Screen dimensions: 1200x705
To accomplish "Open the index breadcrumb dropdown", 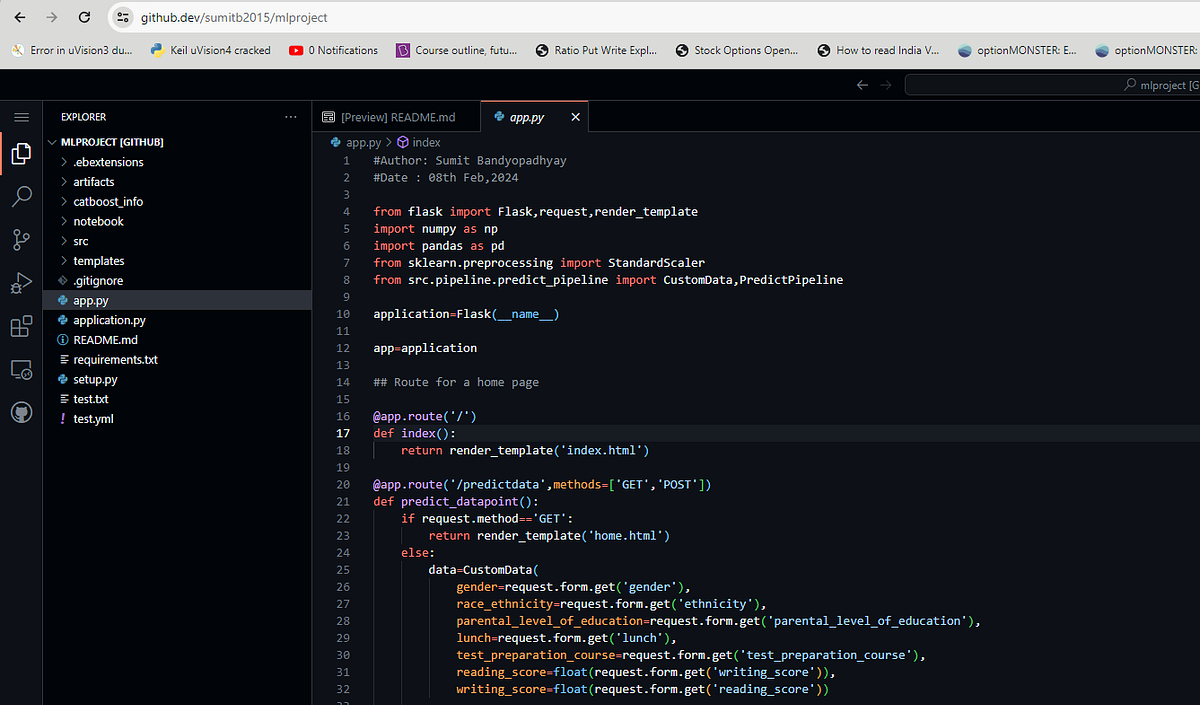I will pyautogui.click(x=424, y=142).
